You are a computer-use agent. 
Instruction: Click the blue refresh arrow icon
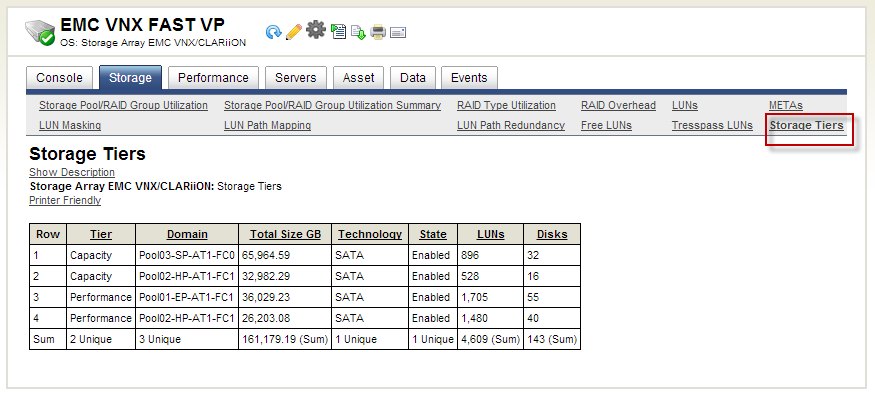(x=273, y=32)
